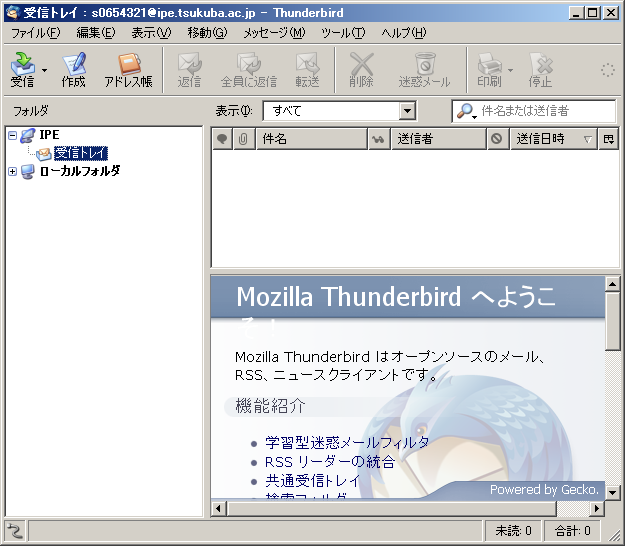The height and width of the screenshot is (546, 625).
Task: Click the preview pane scroll-down arrow
Action: (x=612, y=493)
